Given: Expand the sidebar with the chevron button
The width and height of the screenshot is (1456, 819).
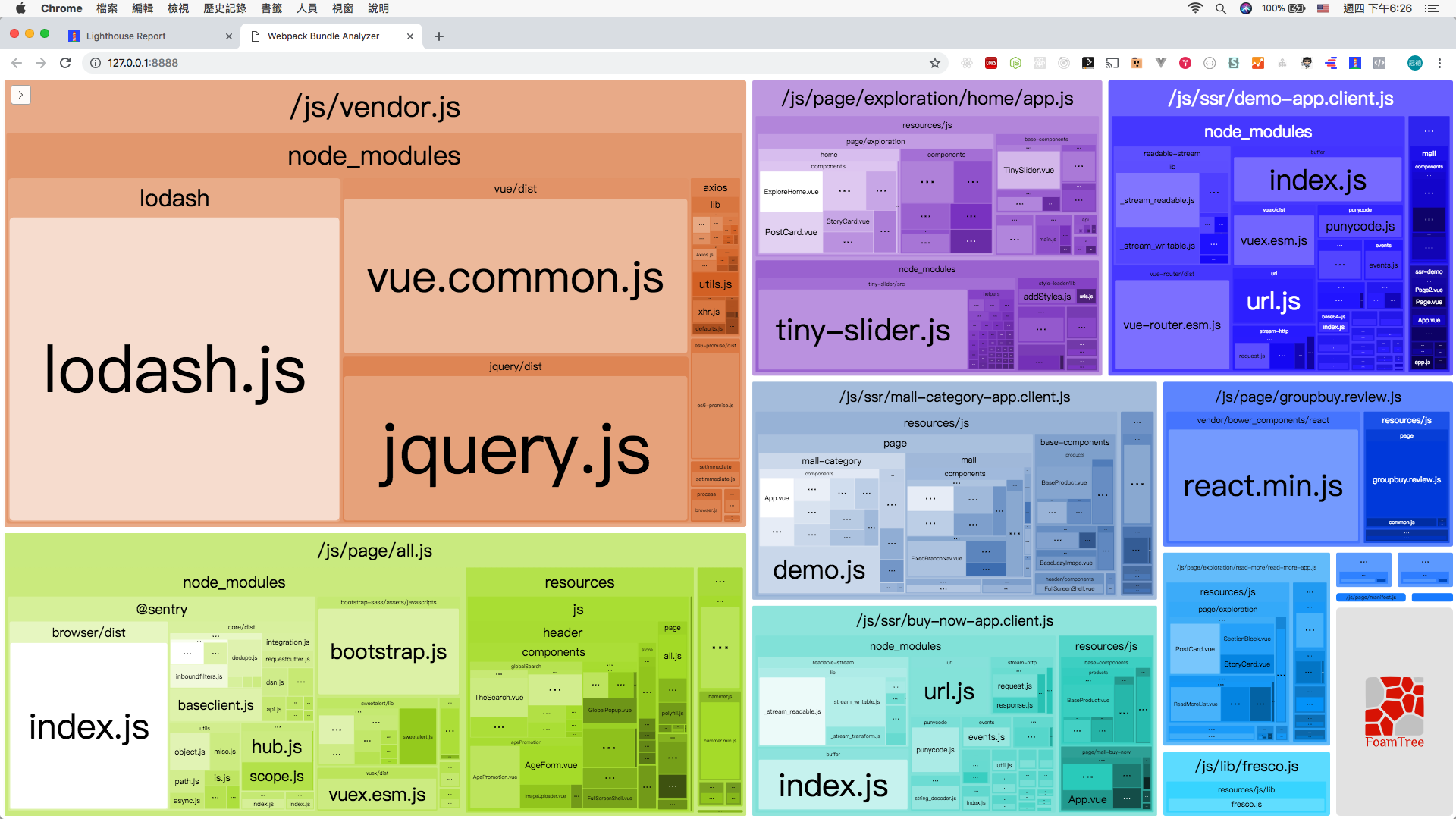Looking at the screenshot, I should click(20, 95).
